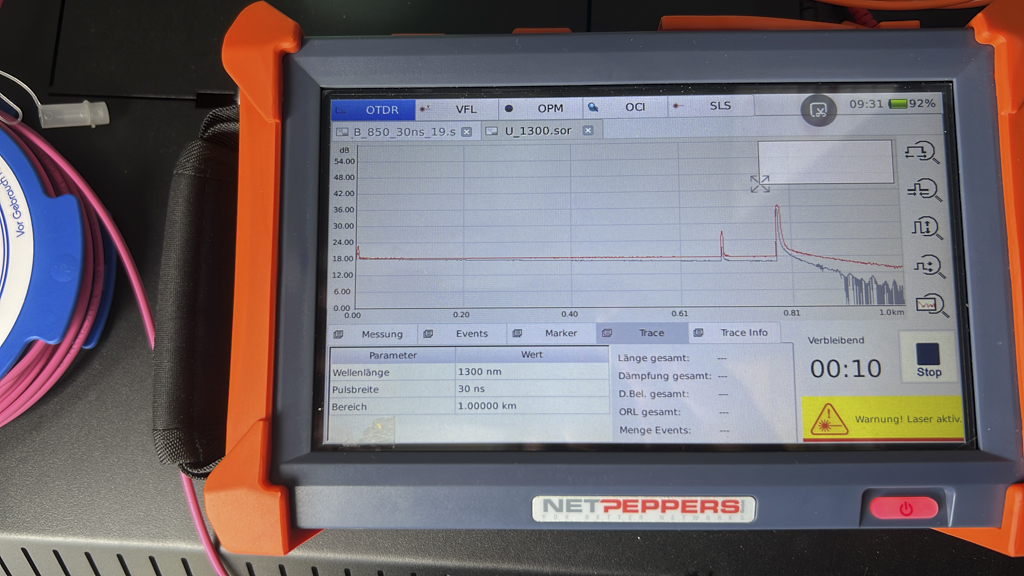Tap the ORL gesamt label
Viewport: 1024px width, 576px height.
650,412
